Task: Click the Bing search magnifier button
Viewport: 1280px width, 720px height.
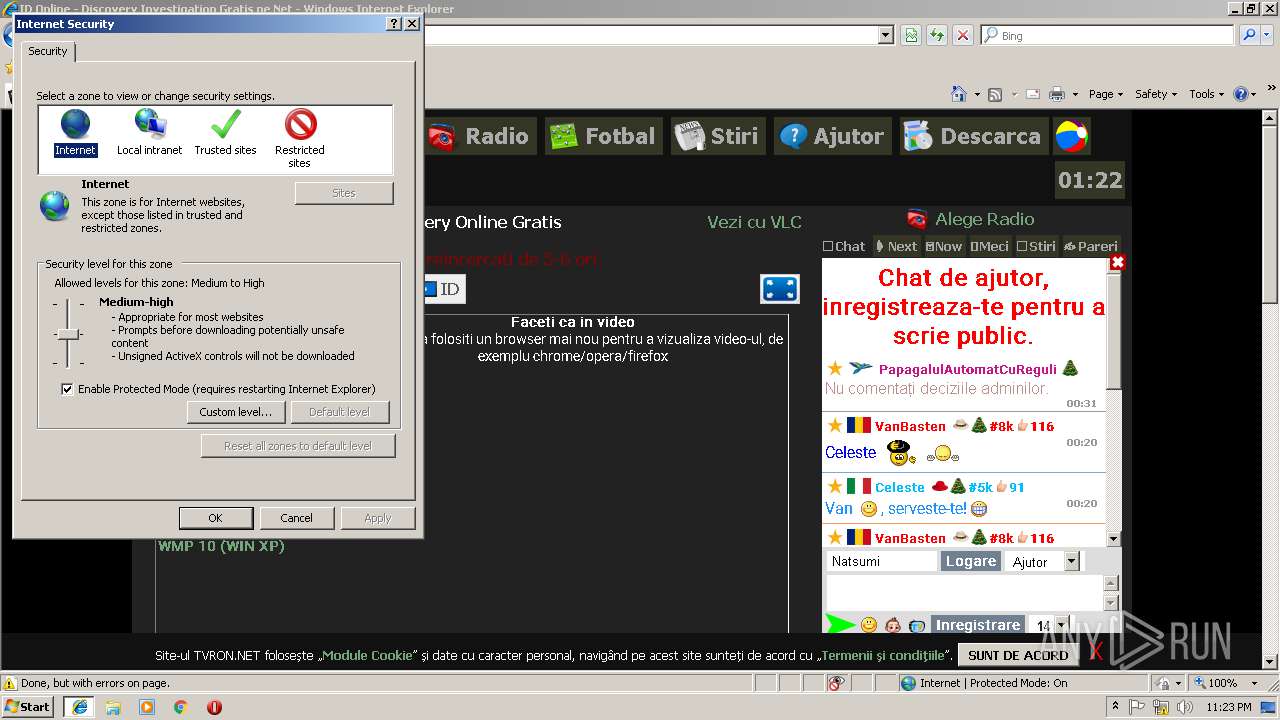Action: click(x=1249, y=35)
